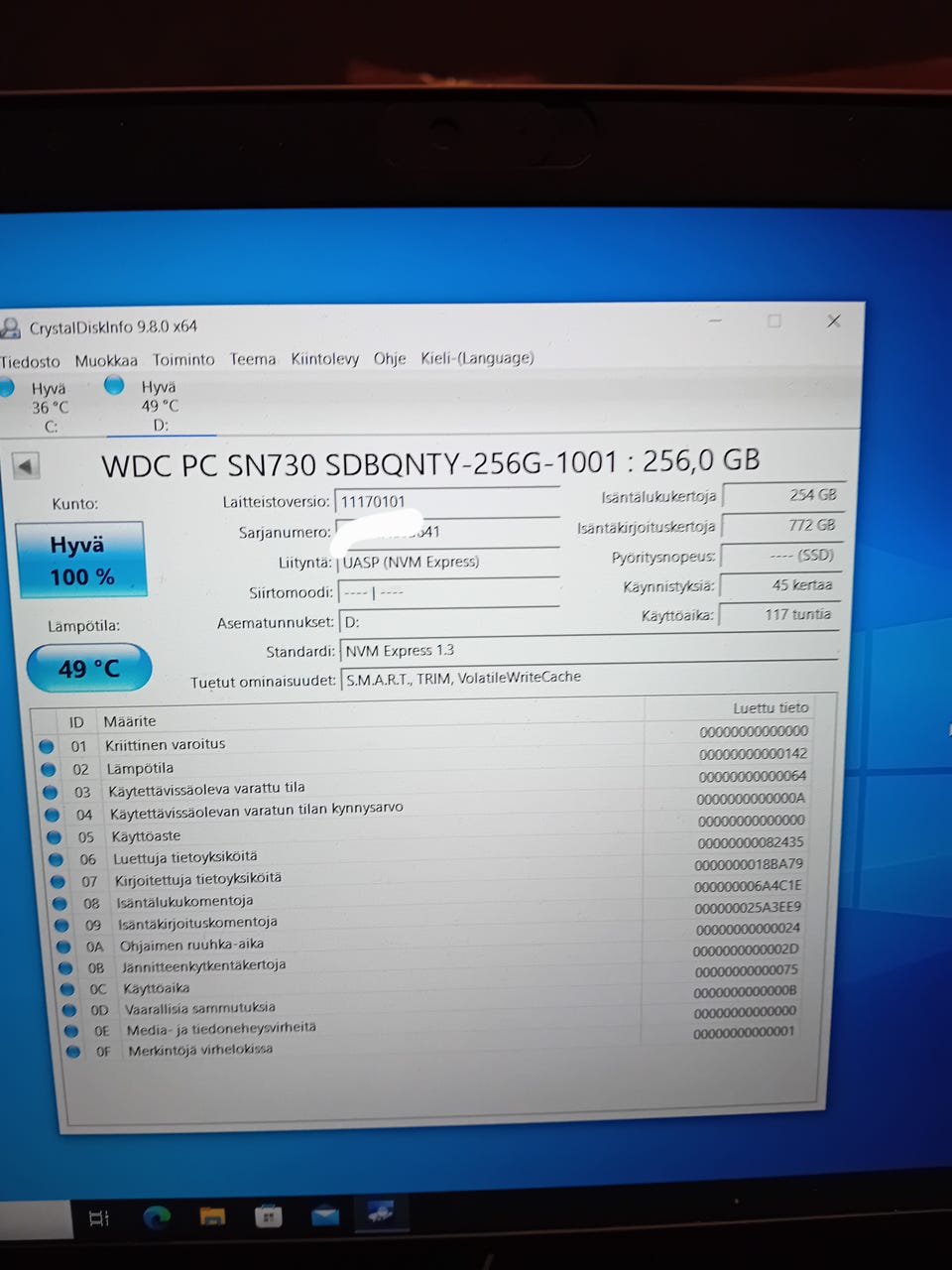Click the Laitteistoversio field showing 11170101
This screenshot has width=952, height=1270.
447,501
